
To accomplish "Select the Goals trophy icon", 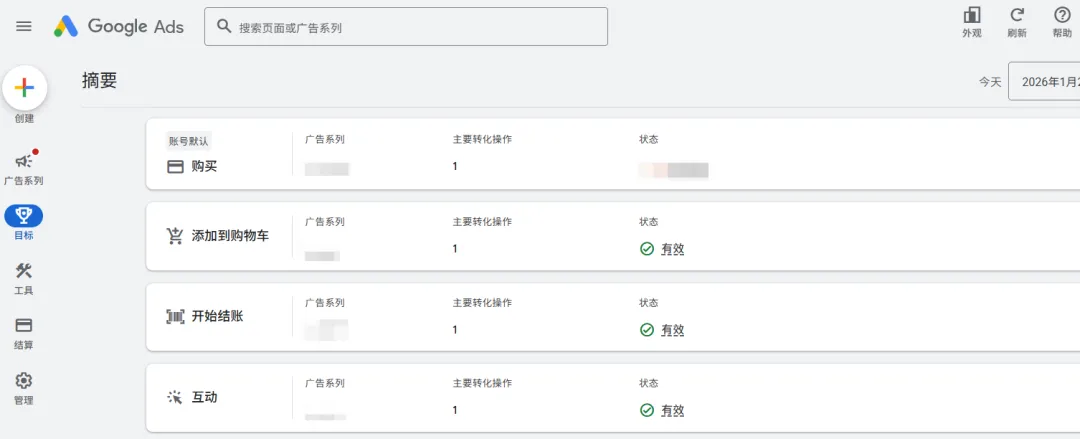I will tap(24, 216).
